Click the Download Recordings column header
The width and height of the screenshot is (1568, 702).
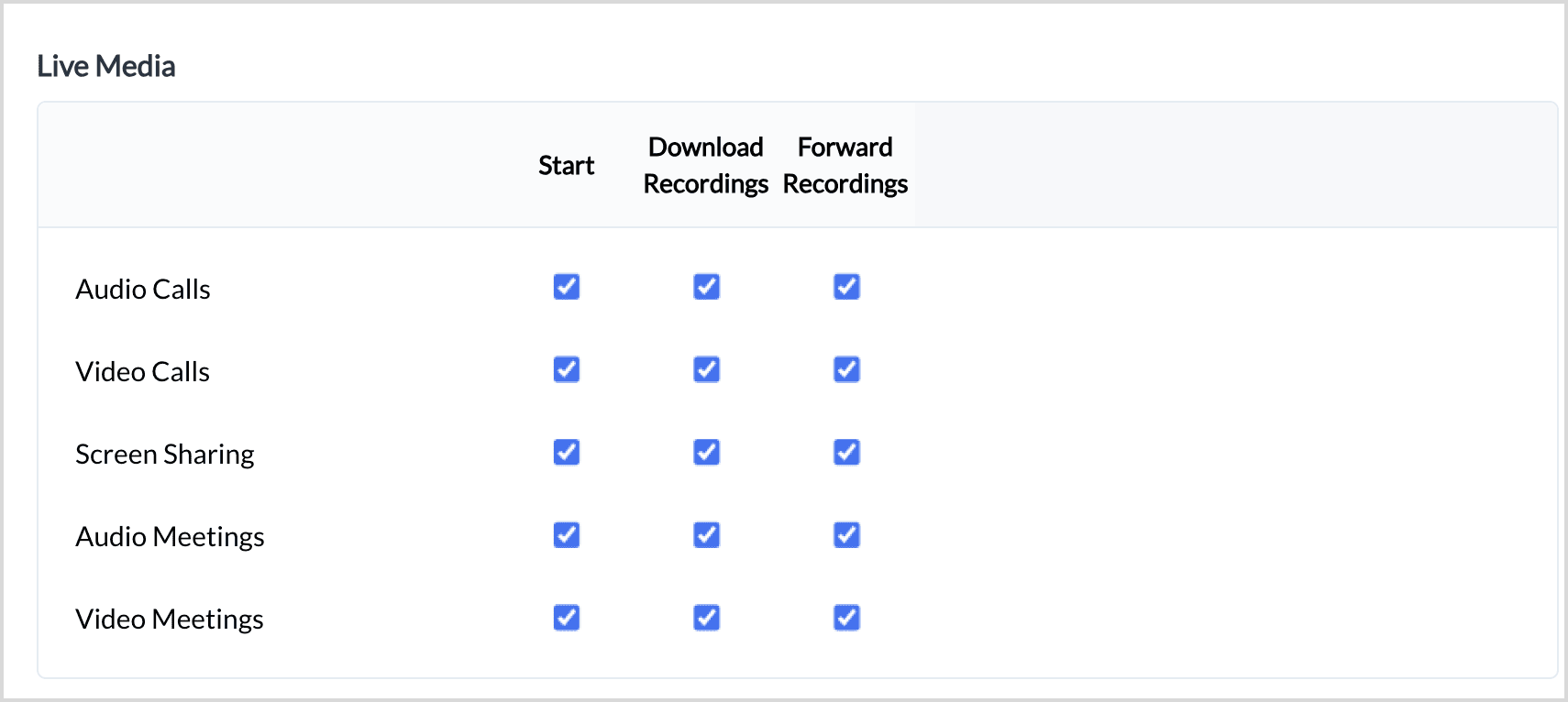click(706, 166)
